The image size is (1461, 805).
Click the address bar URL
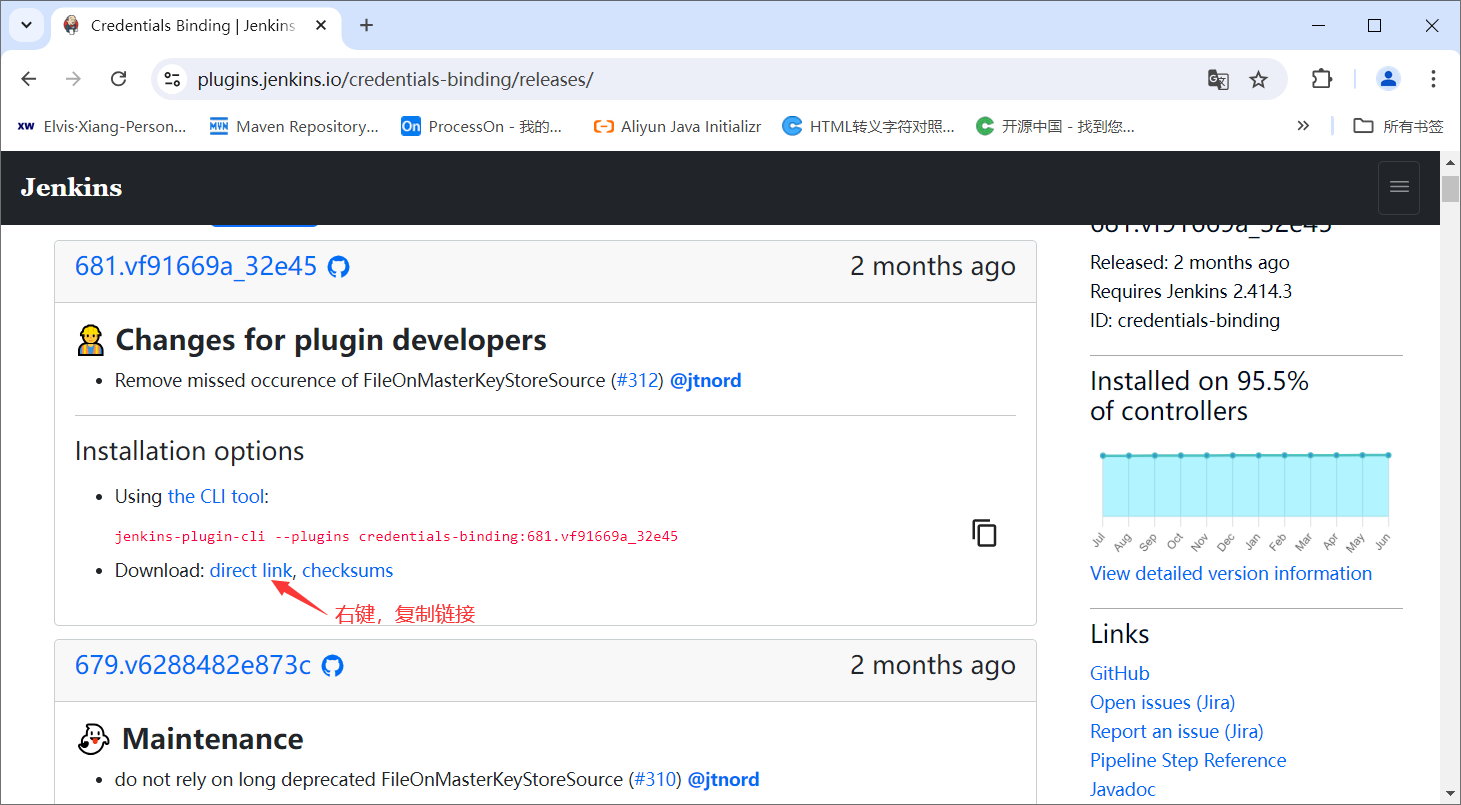pos(395,79)
